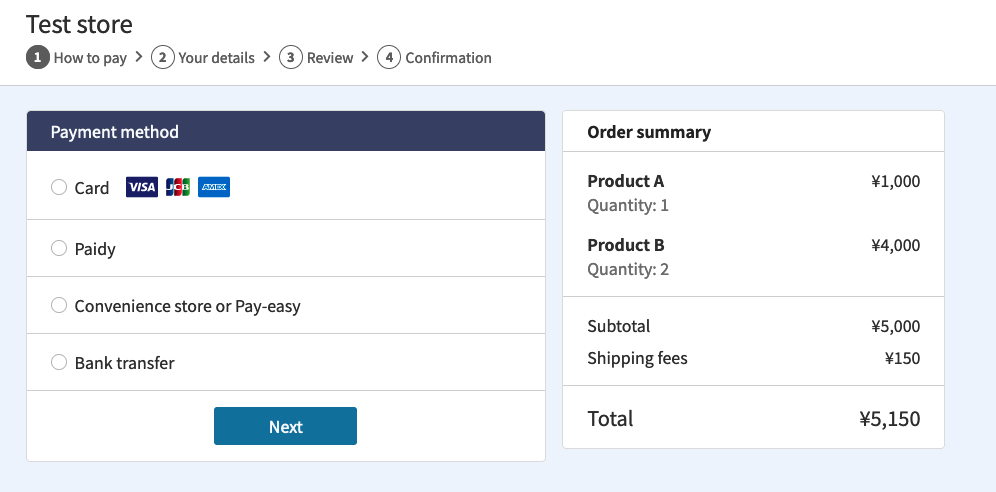Click the Visa card logo
The height and width of the screenshot is (492, 996).
tap(142, 187)
